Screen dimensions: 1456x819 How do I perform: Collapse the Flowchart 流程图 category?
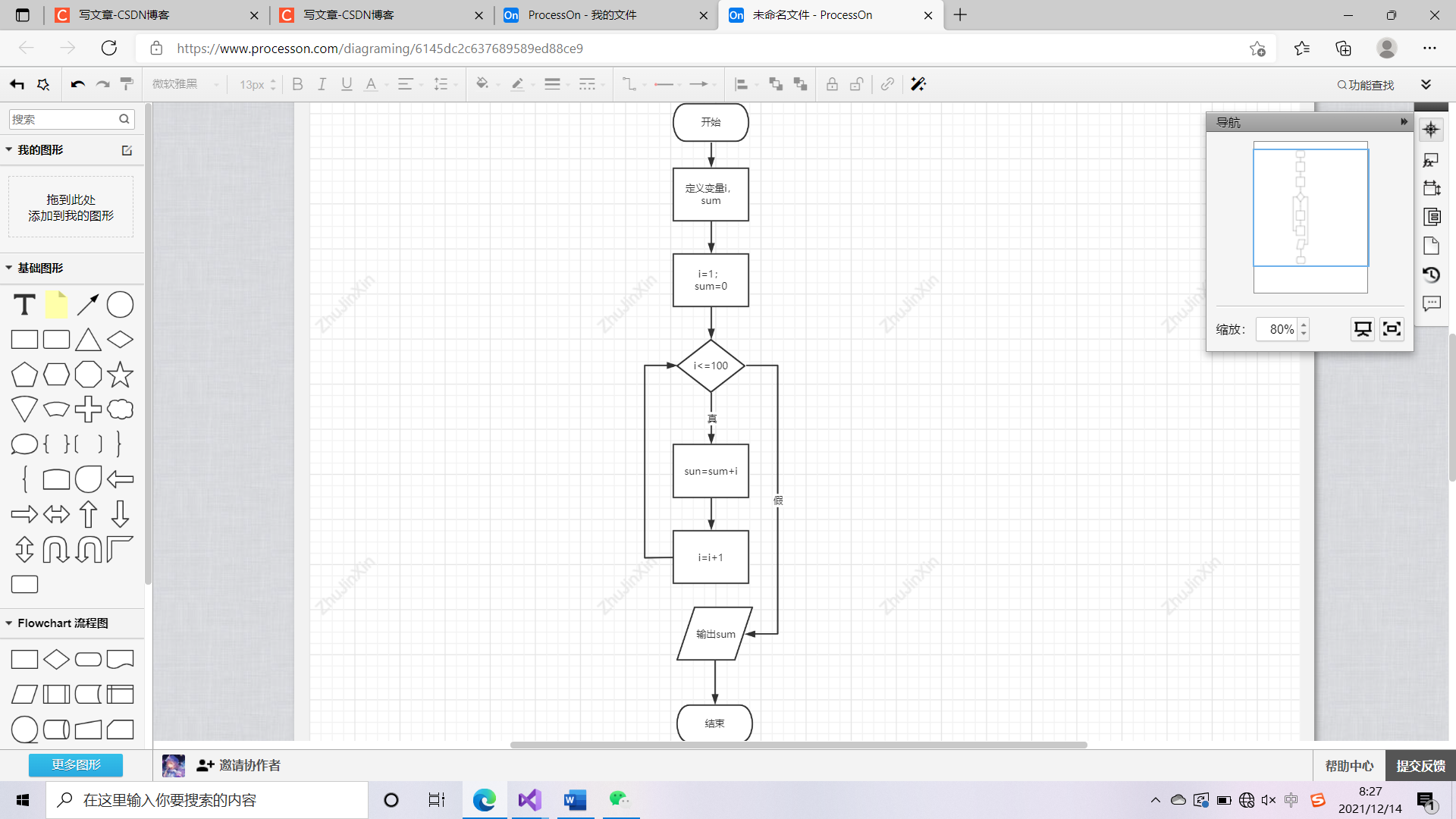[62, 623]
